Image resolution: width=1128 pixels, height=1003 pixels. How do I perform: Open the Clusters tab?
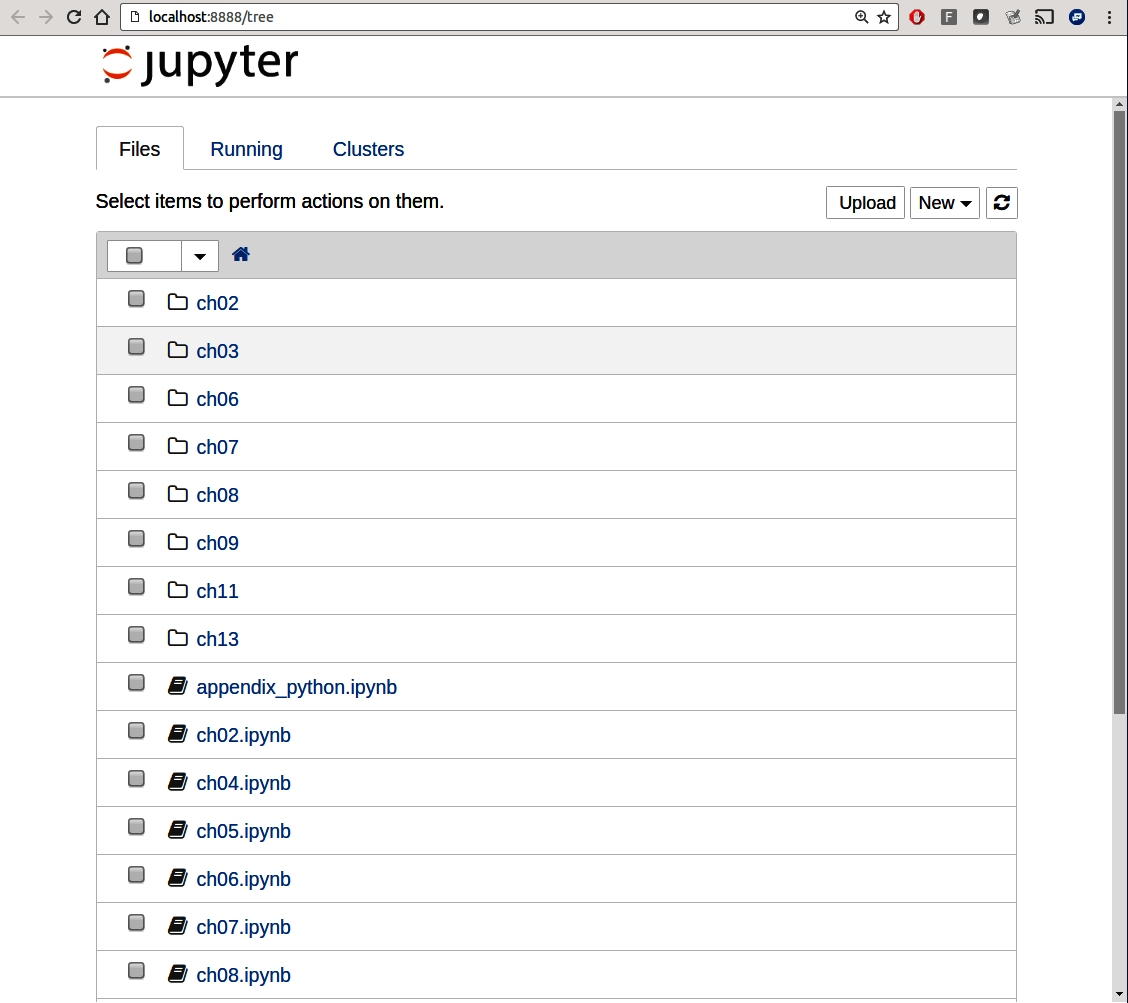click(368, 149)
